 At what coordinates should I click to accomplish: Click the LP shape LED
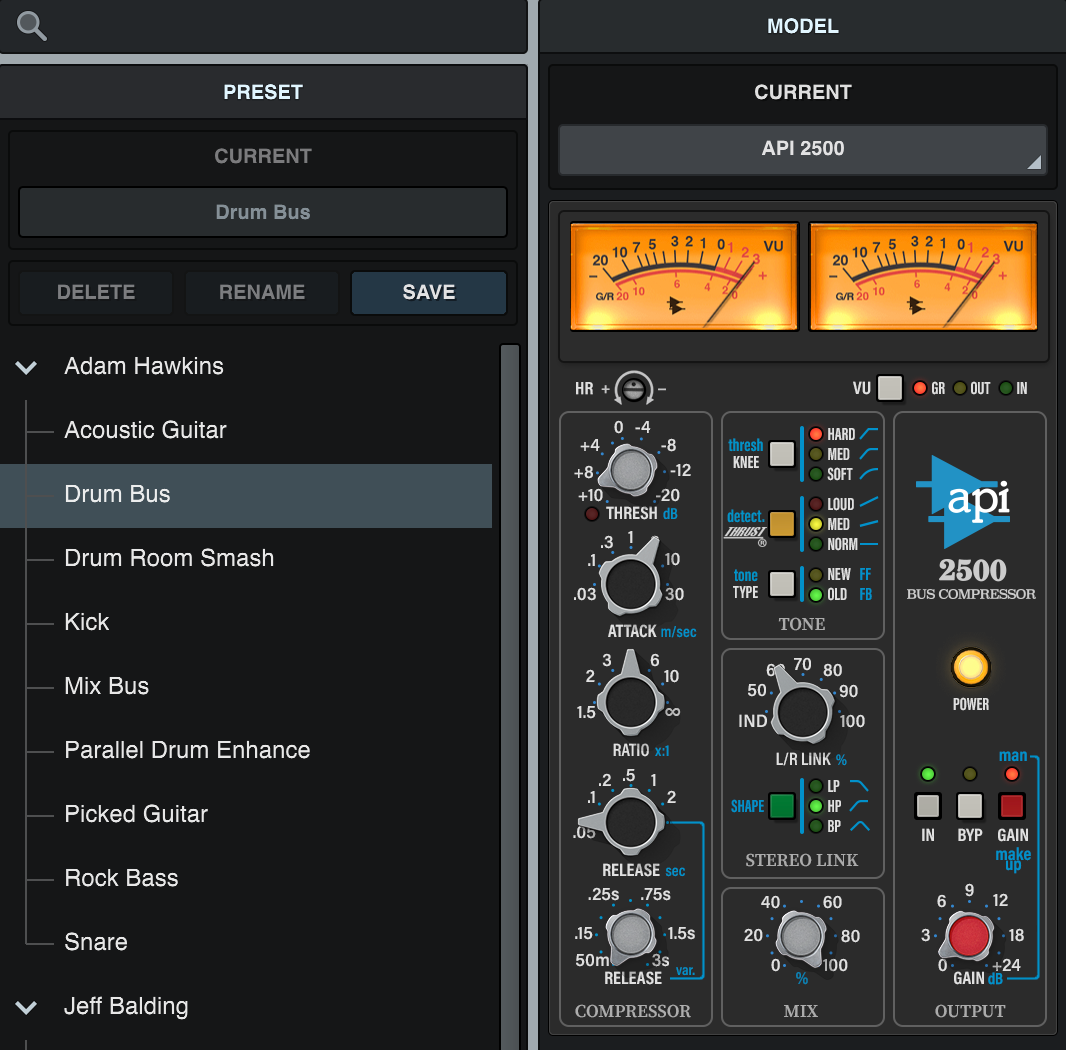pyautogui.click(x=816, y=786)
